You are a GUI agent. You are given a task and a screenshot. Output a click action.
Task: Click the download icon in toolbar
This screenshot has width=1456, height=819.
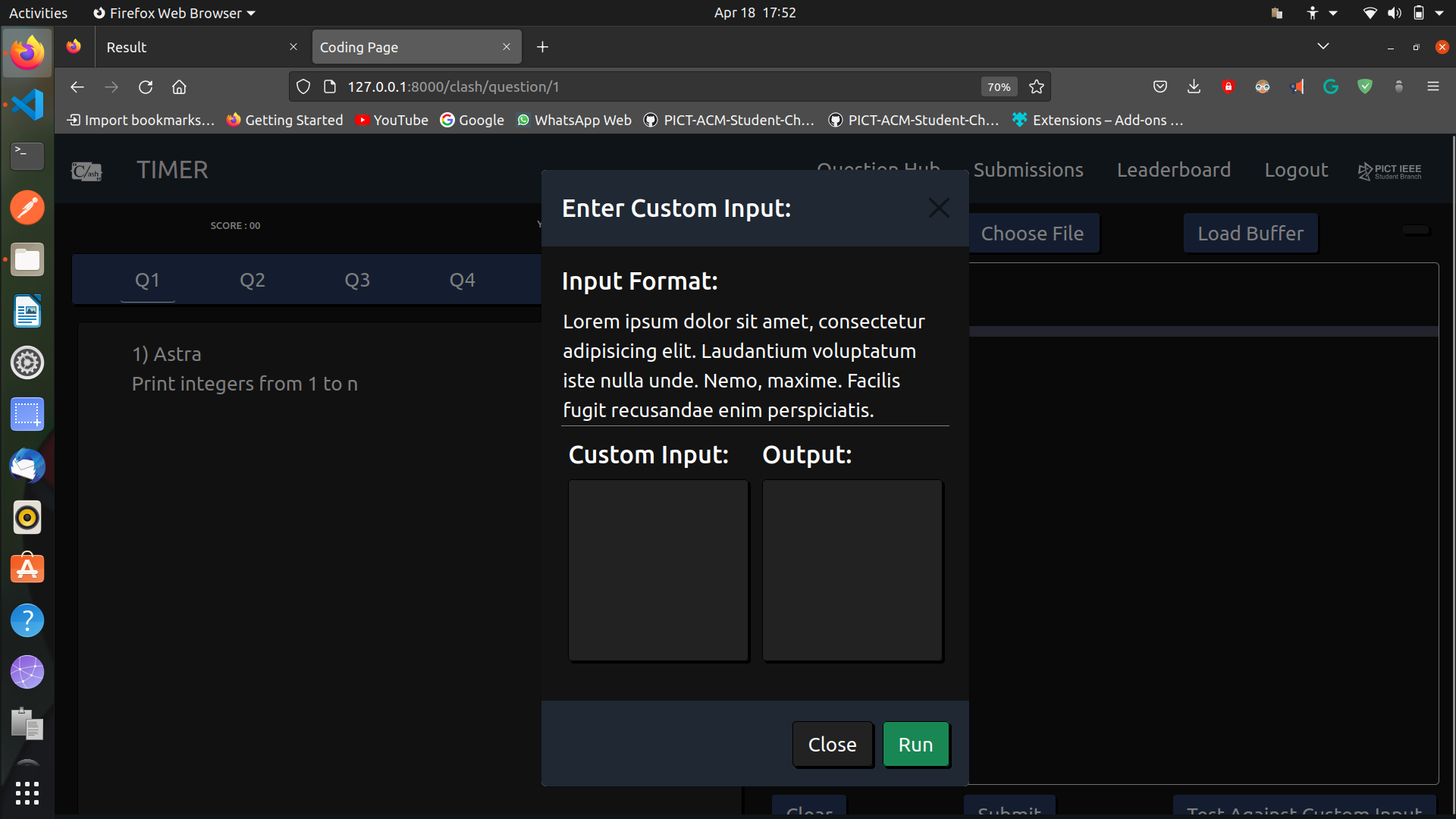(x=1193, y=87)
